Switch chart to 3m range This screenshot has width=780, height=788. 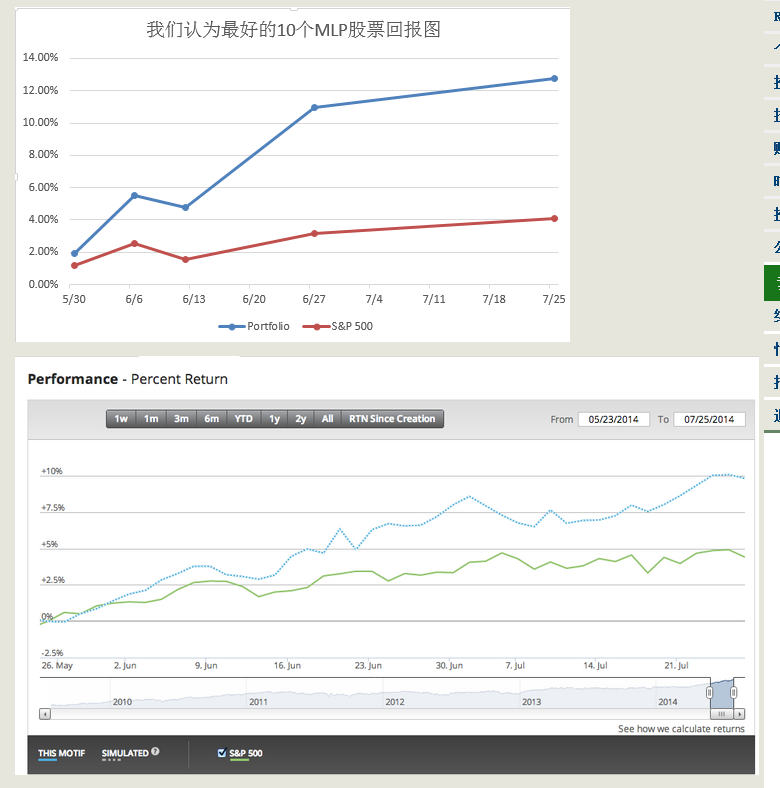pyautogui.click(x=181, y=419)
